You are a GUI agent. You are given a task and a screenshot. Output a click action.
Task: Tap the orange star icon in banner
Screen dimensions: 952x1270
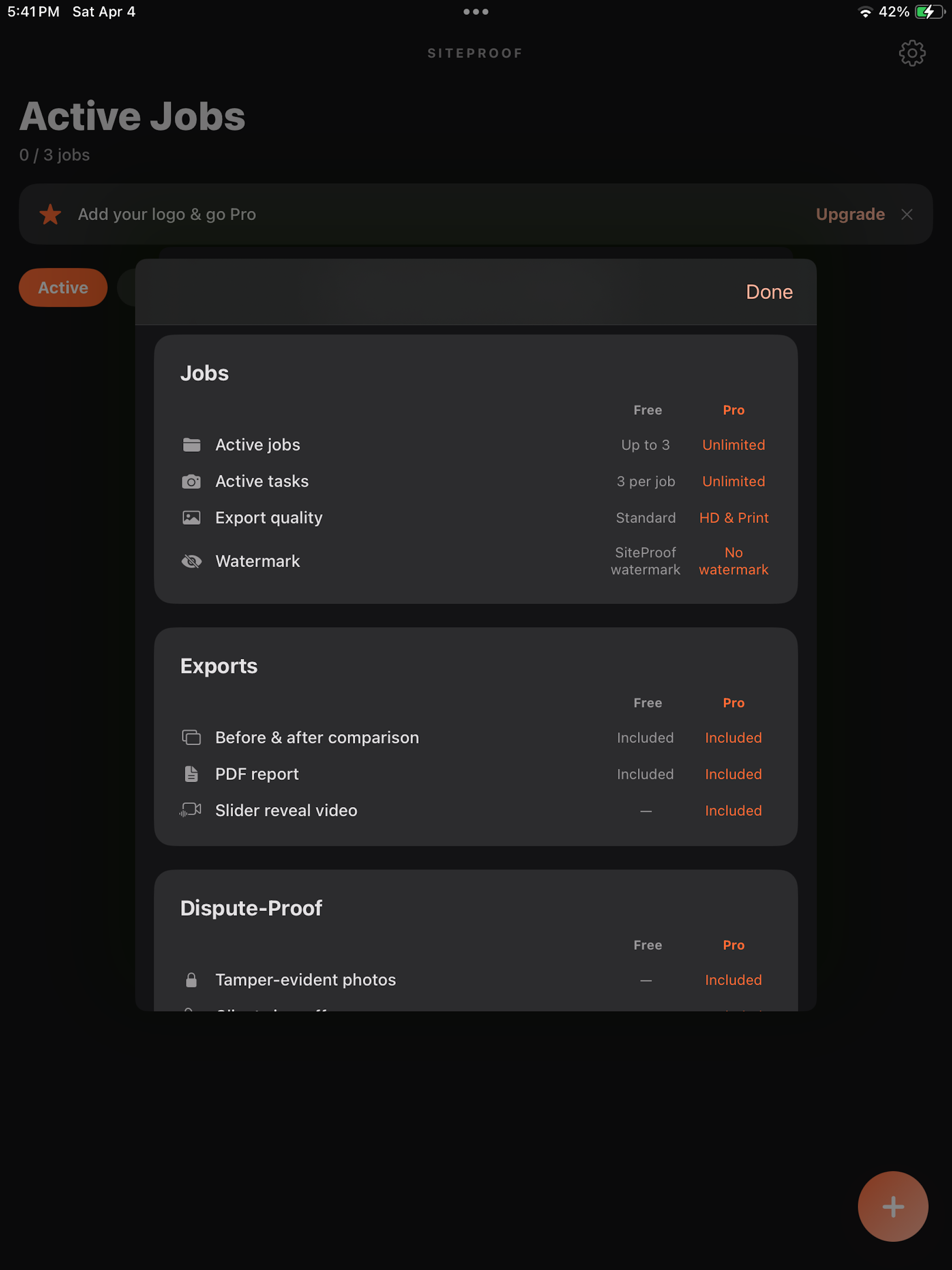[50, 214]
